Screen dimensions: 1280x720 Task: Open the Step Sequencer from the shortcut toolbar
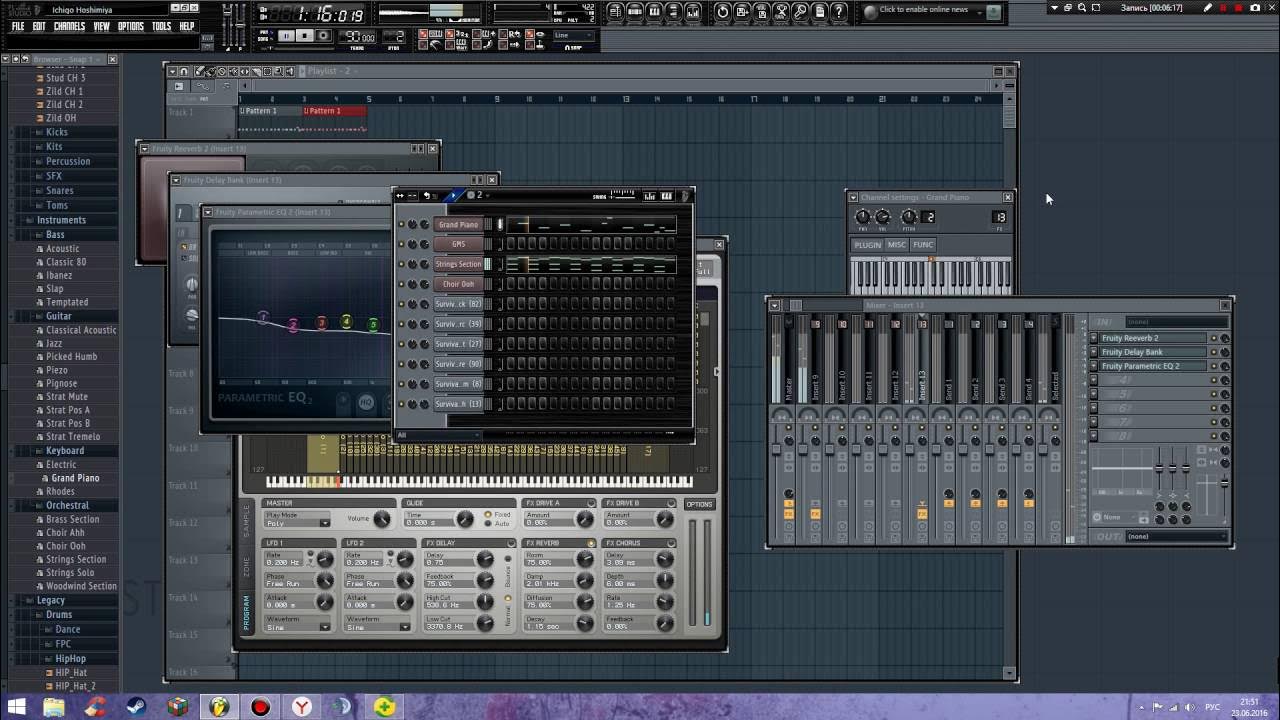635,12
